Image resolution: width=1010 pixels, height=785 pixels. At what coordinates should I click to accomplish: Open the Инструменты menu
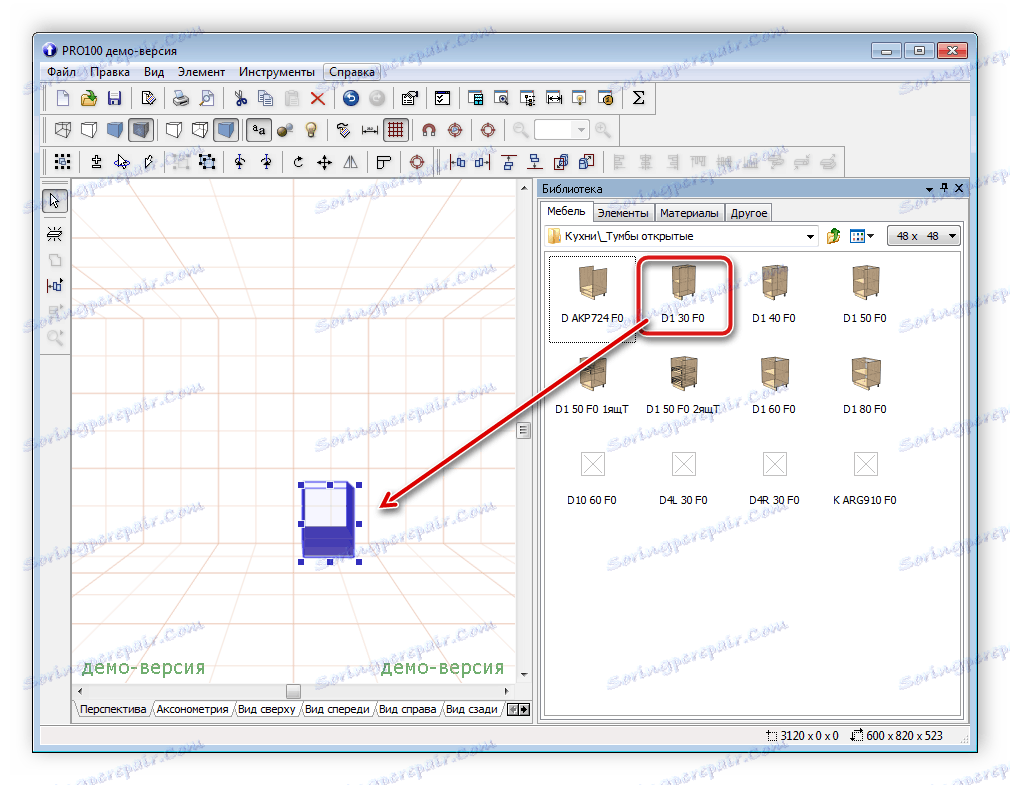[x=276, y=72]
